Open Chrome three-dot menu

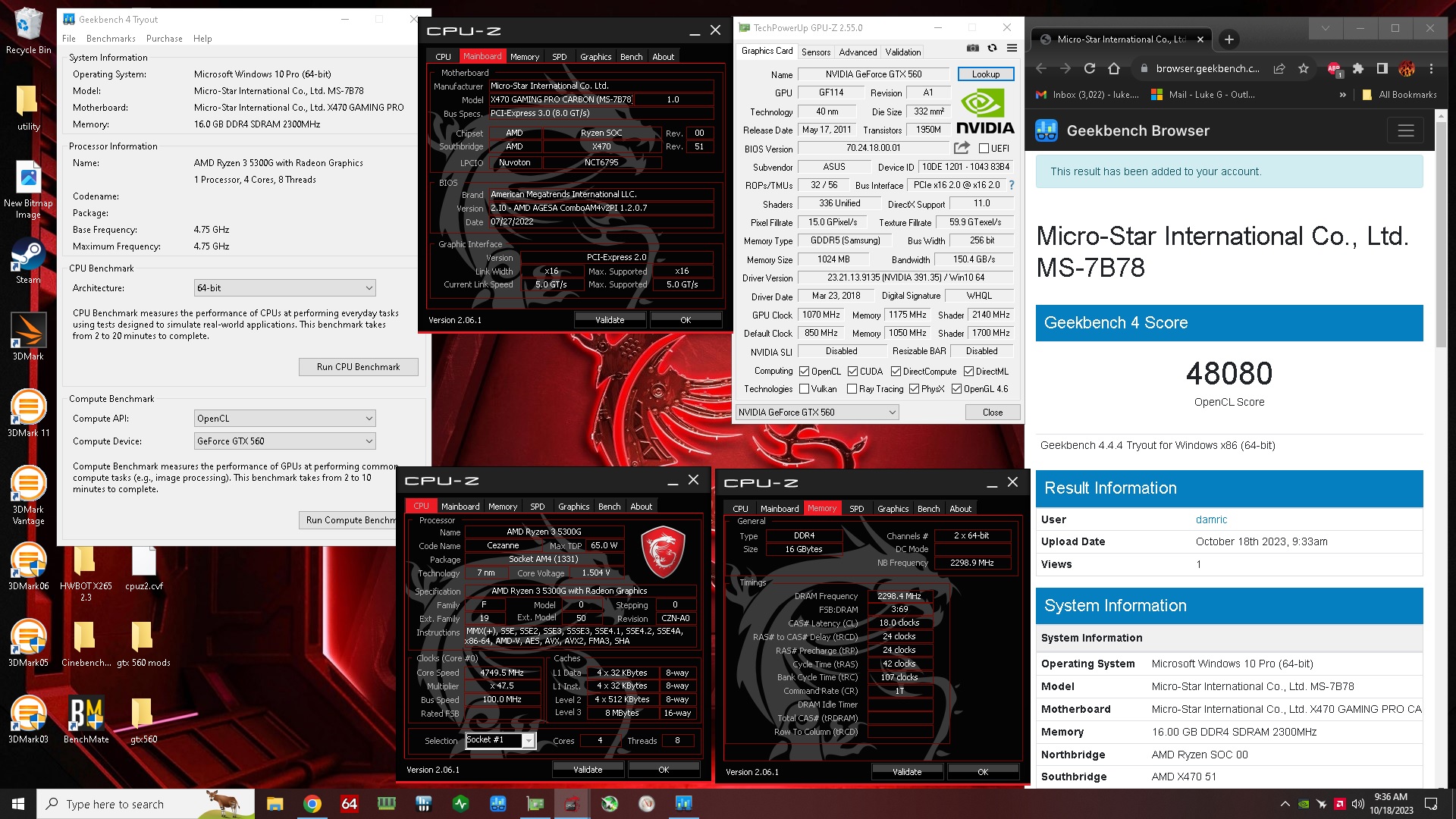click(x=1431, y=68)
